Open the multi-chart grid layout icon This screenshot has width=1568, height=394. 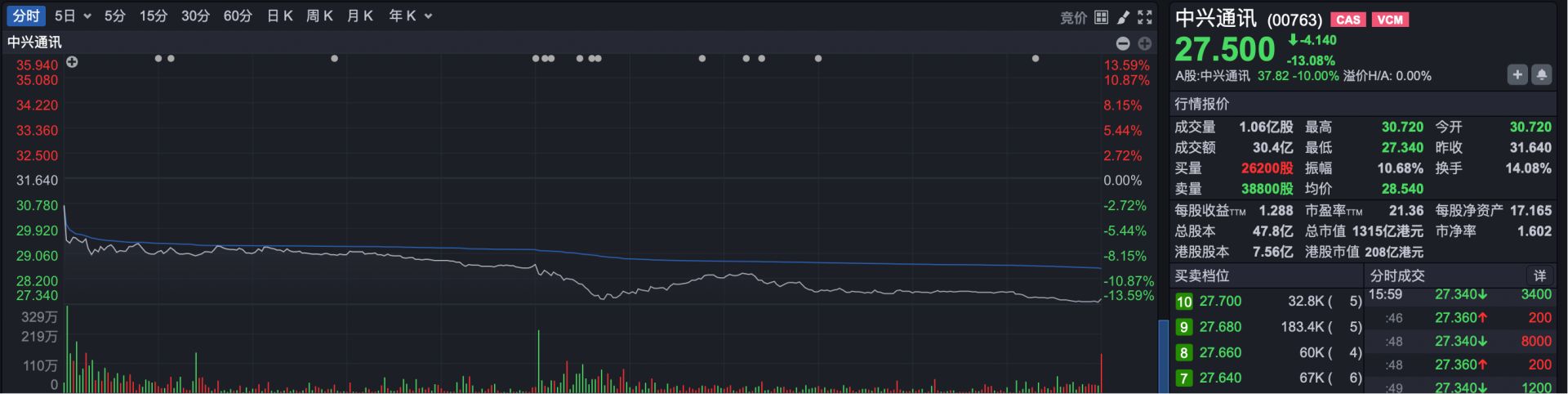tap(1102, 17)
